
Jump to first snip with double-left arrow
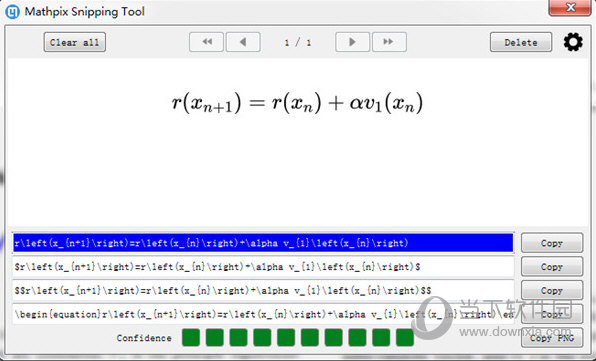tap(206, 42)
